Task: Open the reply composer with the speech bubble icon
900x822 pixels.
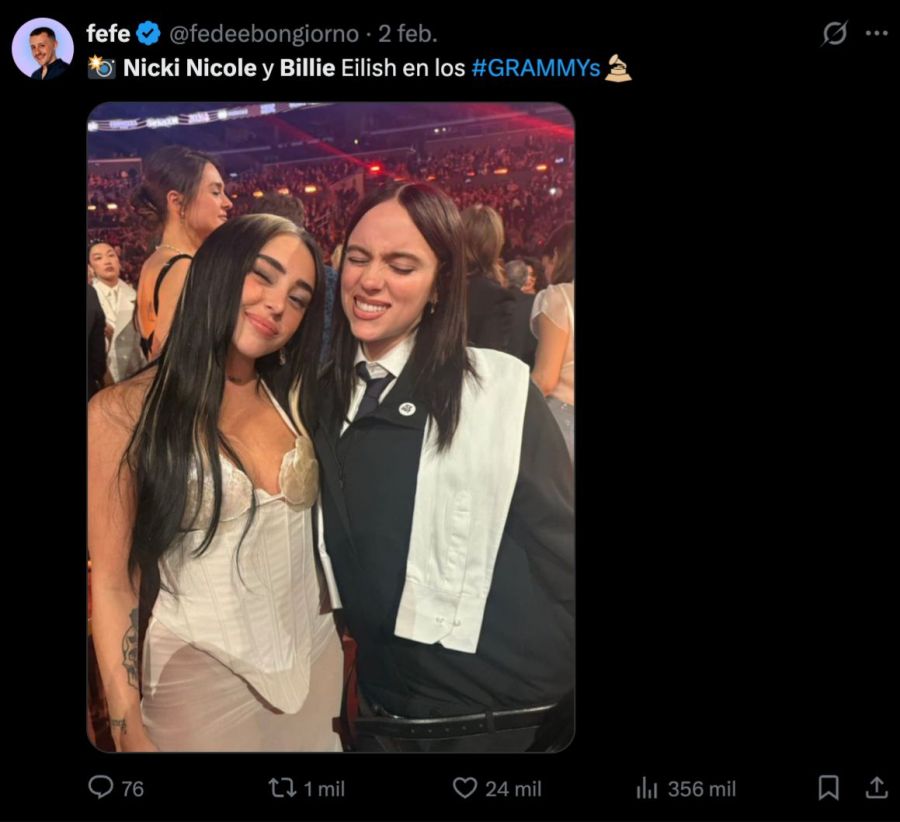Action: 102,789
